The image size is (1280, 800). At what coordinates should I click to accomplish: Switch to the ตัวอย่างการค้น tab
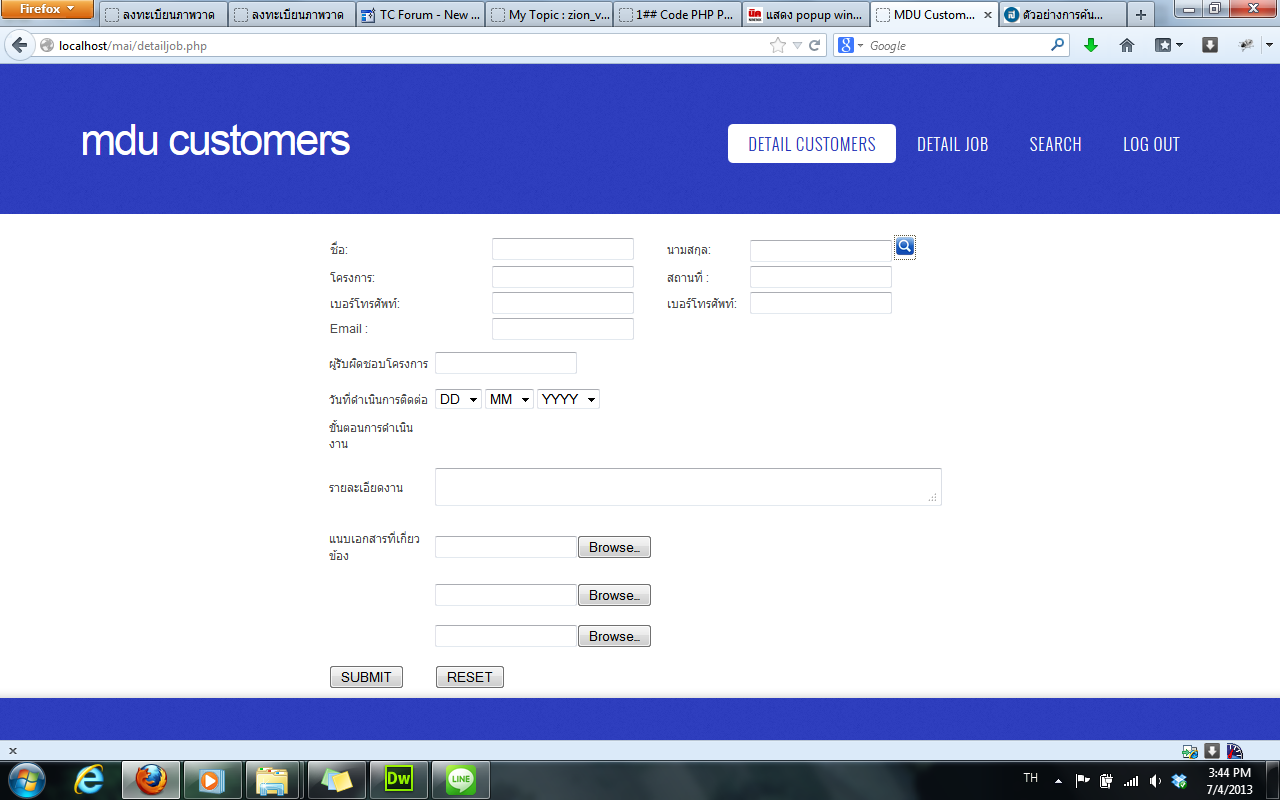1062,15
